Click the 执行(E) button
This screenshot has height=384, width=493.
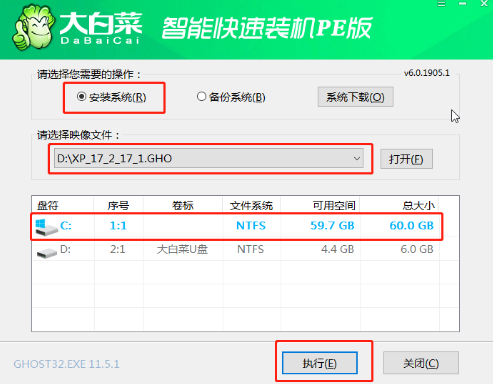[320, 363]
